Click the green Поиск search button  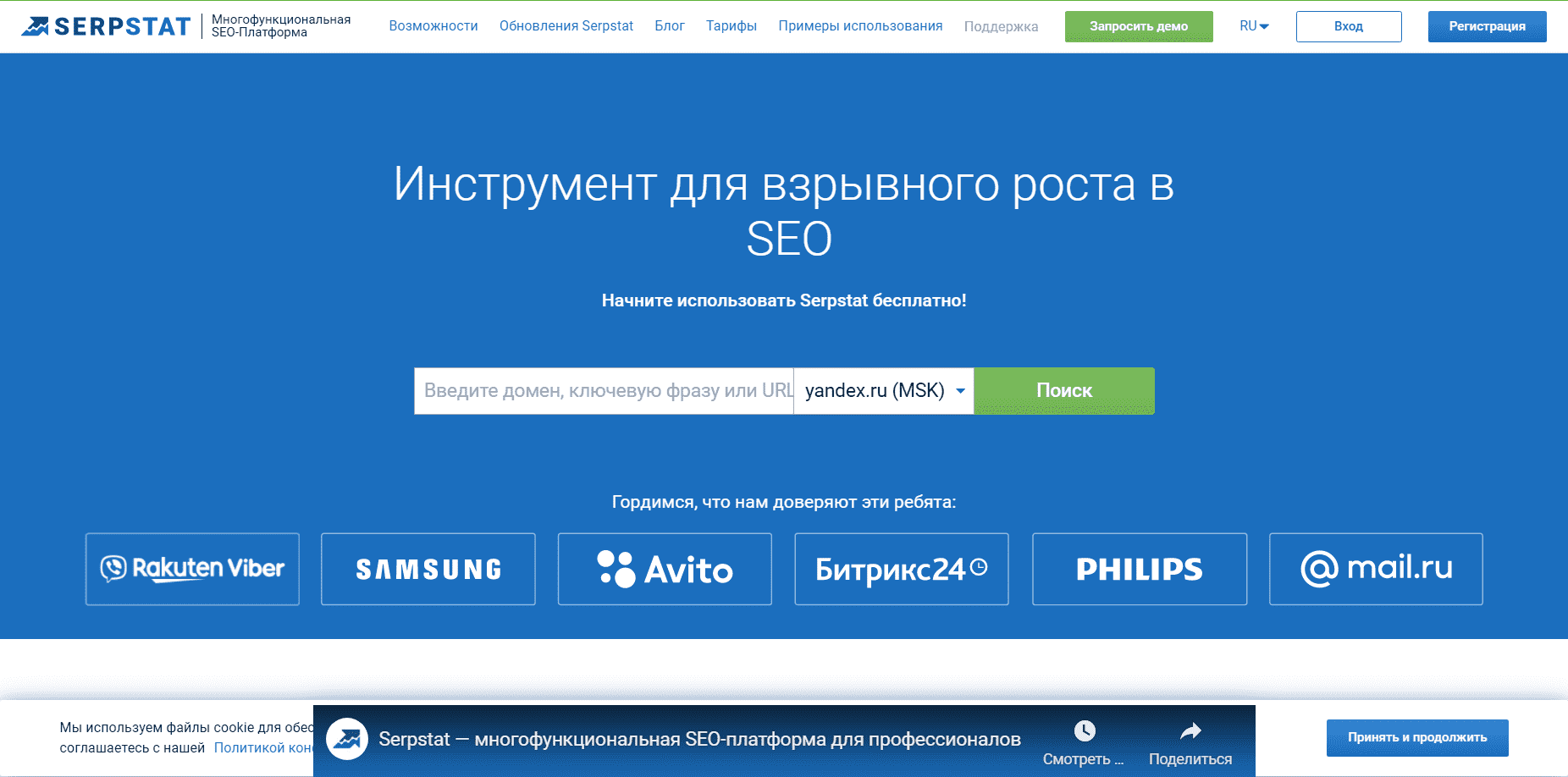(1064, 391)
